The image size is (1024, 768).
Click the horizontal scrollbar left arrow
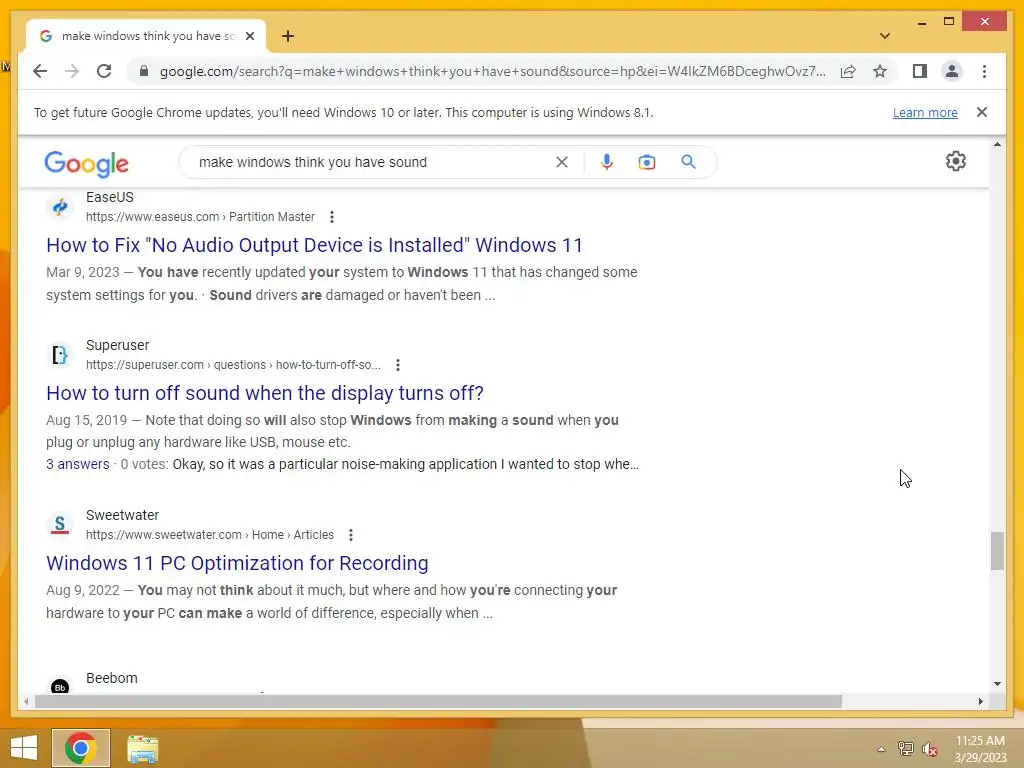[25, 701]
